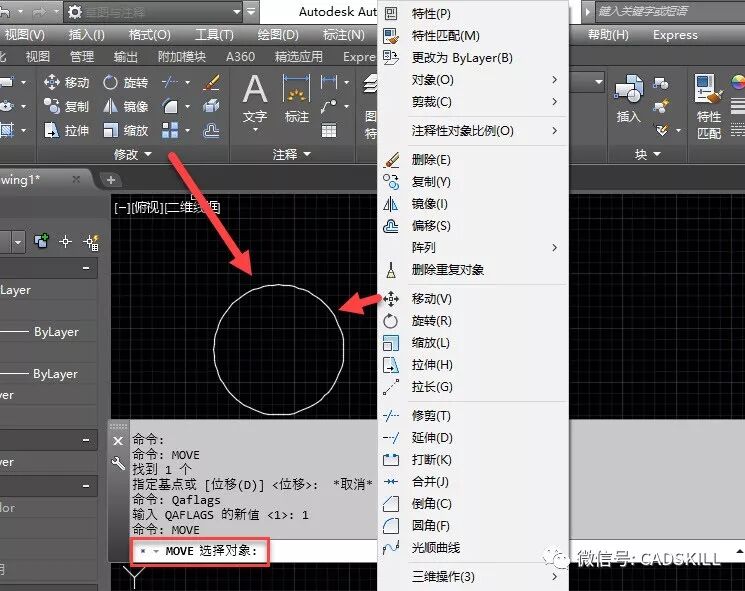Click the workspace gear icon in the title bar
The height and width of the screenshot is (591, 745).
coord(75,11)
